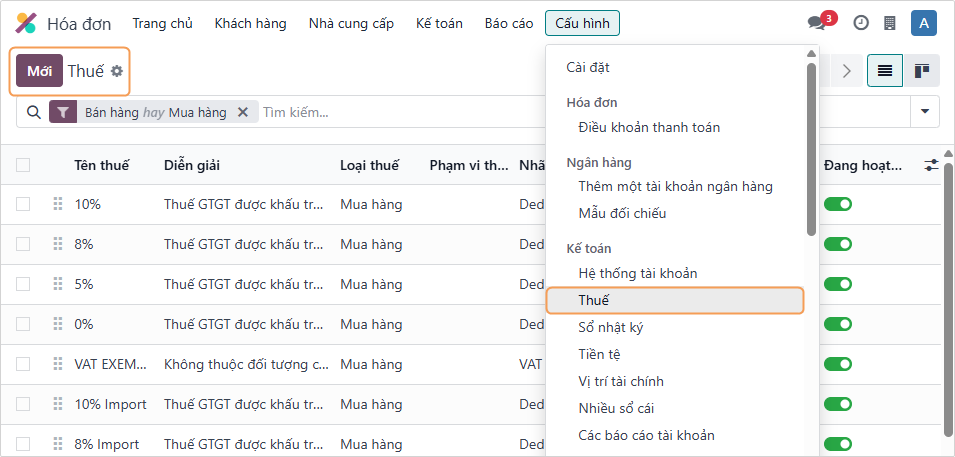Expand the search options dropdown arrow
The height and width of the screenshot is (457, 955).
click(x=924, y=112)
